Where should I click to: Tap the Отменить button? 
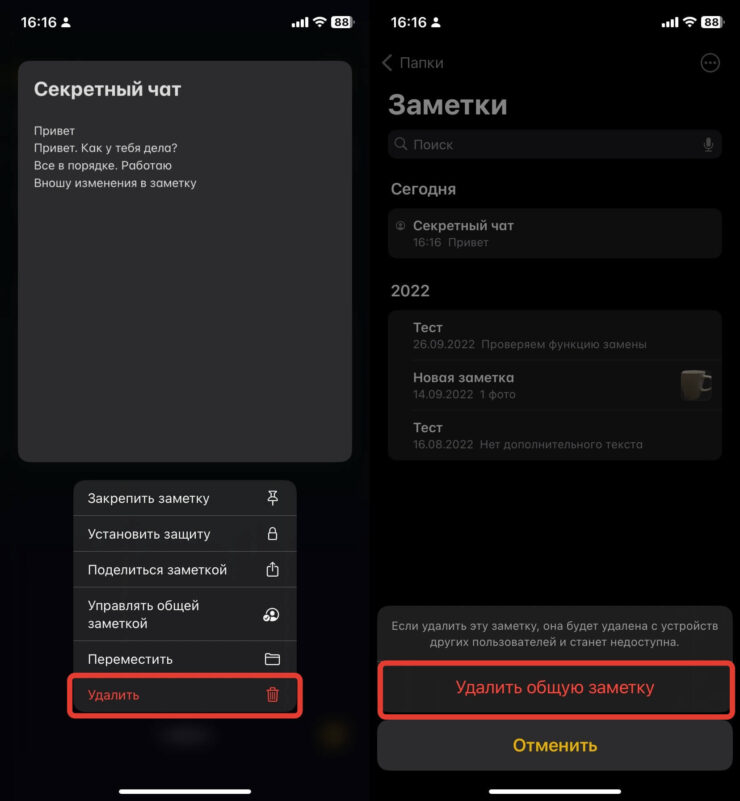click(x=554, y=745)
